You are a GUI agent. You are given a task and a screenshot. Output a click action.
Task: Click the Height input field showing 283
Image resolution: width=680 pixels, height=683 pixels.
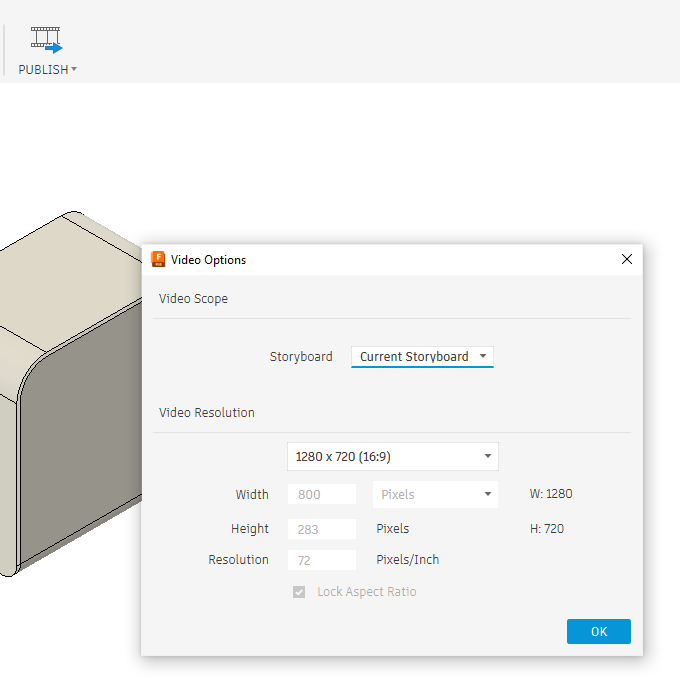point(322,529)
